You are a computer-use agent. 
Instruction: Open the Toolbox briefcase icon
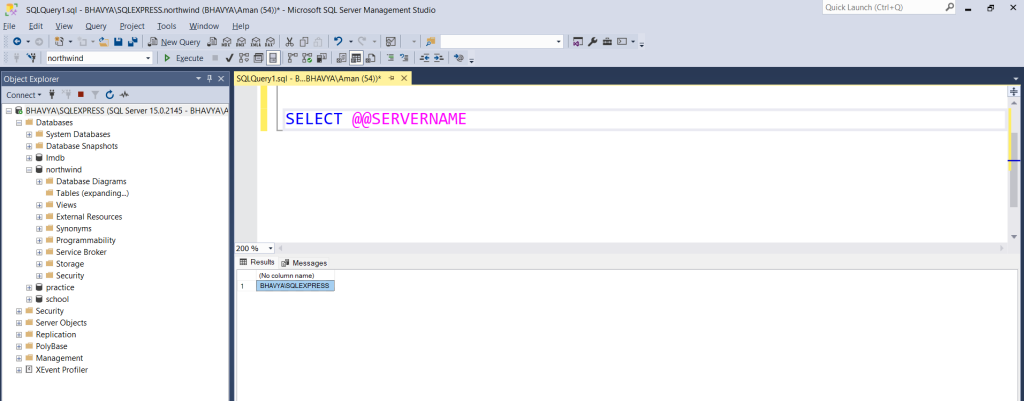click(607, 42)
